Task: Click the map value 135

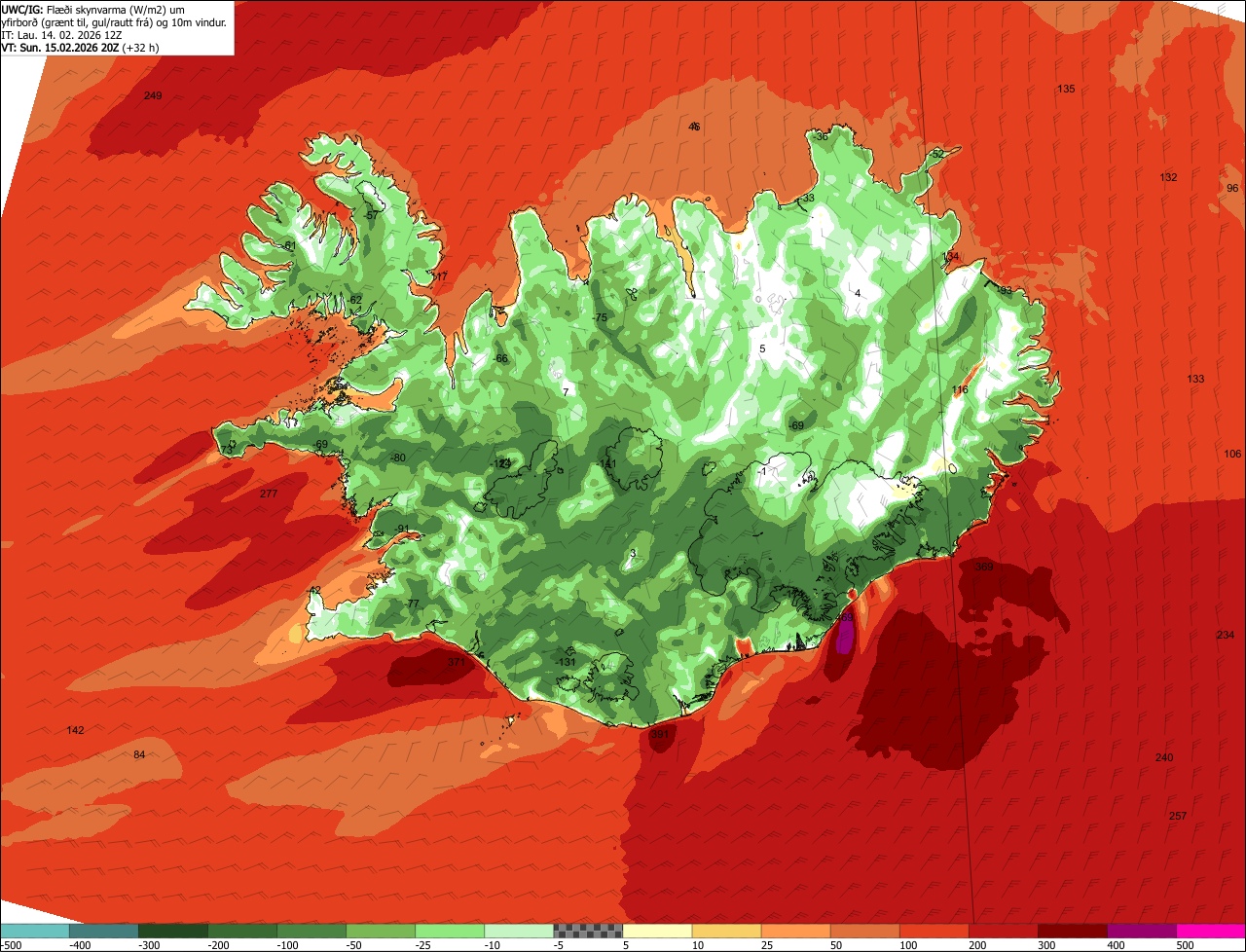Action: click(1066, 89)
